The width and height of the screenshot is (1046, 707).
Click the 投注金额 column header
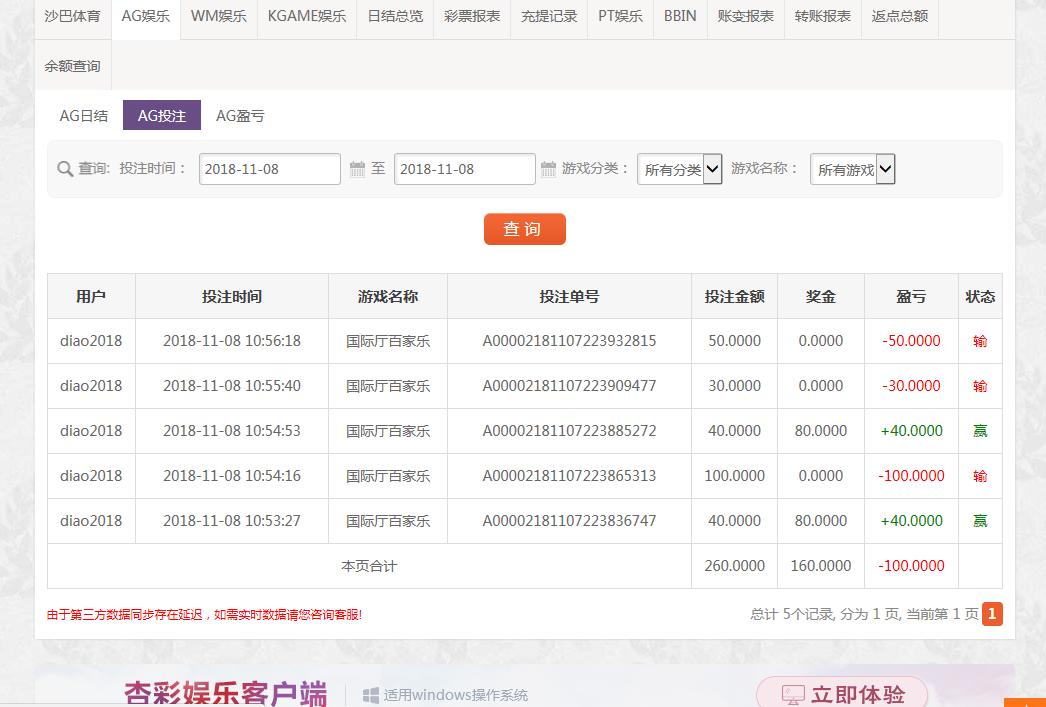point(734,296)
